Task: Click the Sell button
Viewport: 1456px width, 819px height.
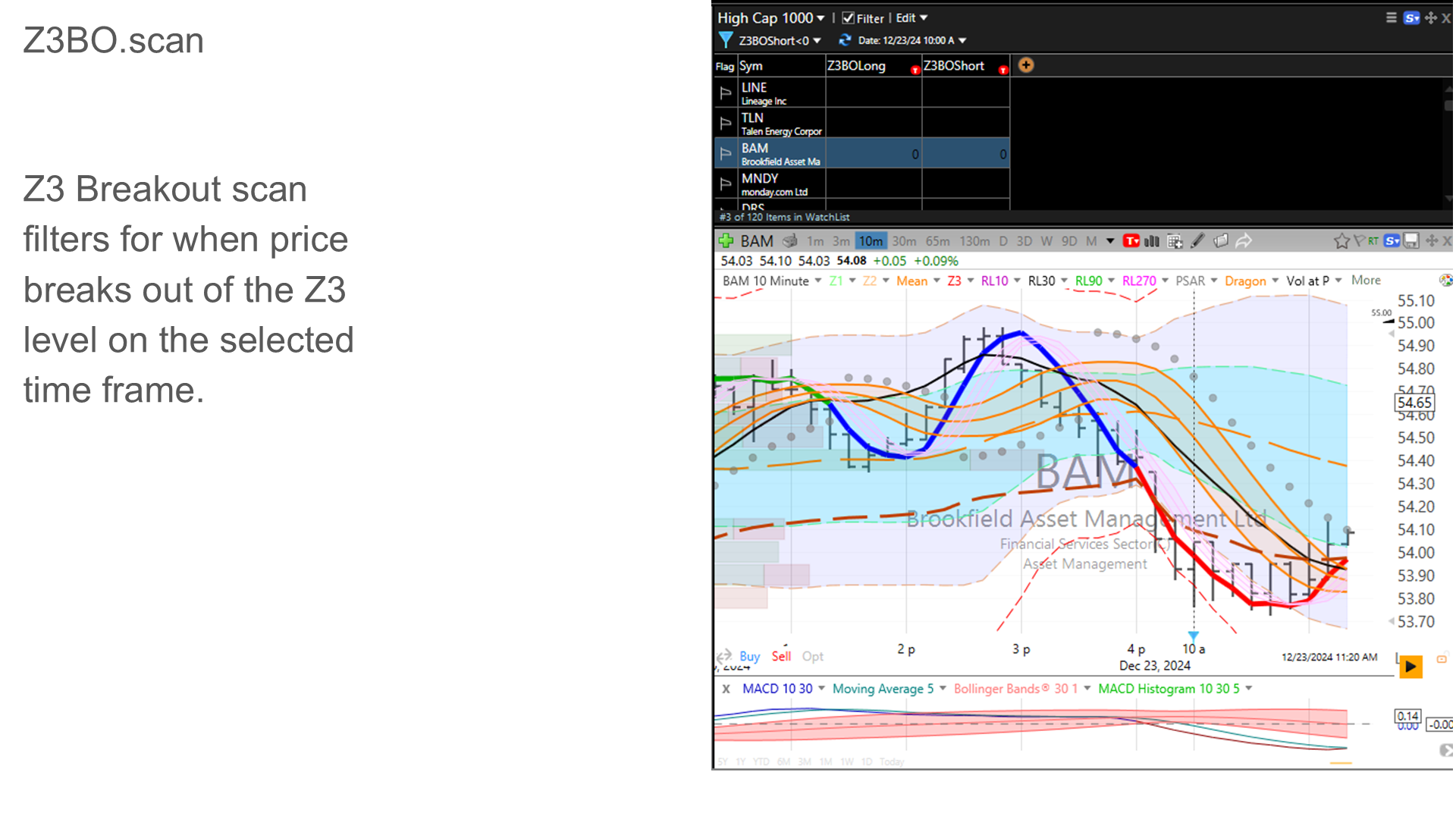Action: tap(780, 657)
